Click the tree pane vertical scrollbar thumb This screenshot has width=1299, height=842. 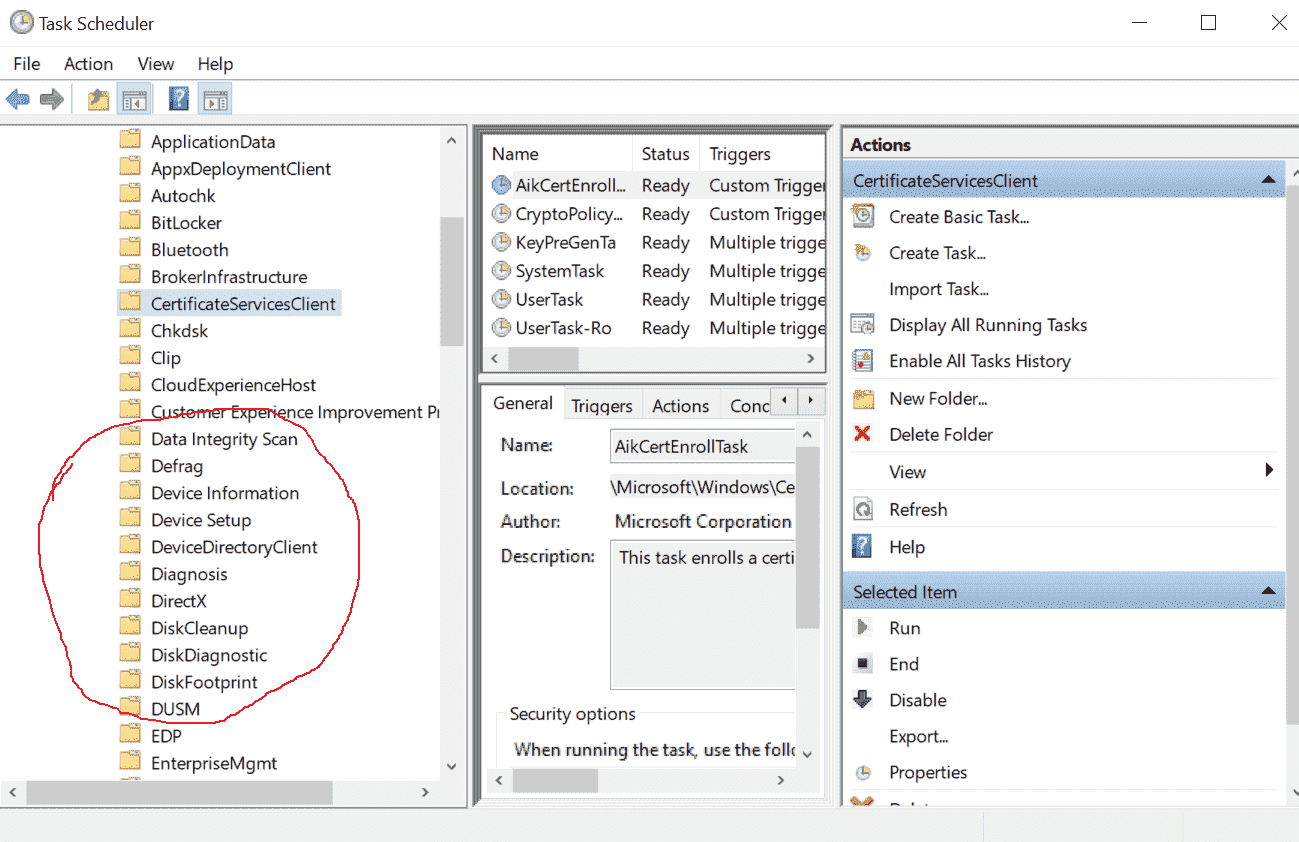[x=452, y=281]
